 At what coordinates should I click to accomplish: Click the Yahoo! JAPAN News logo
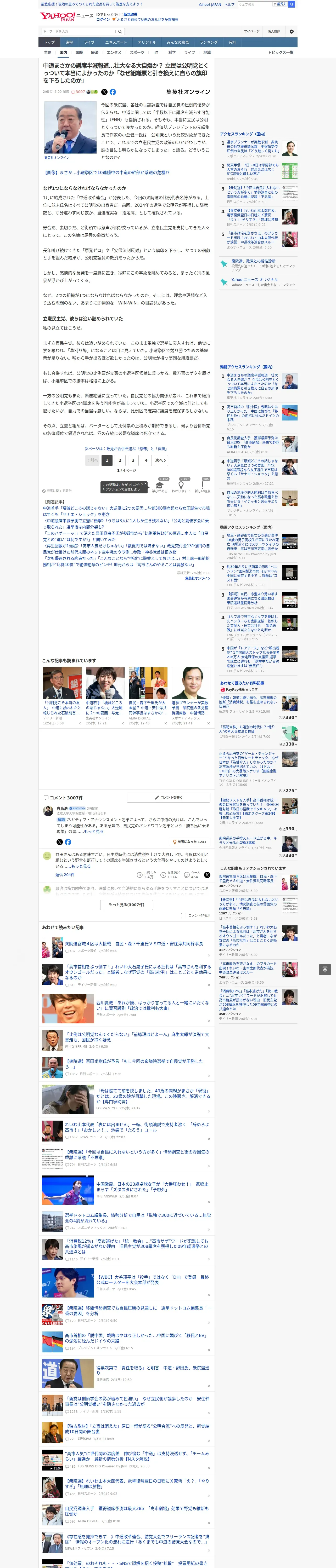pyautogui.click(x=66, y=16)
